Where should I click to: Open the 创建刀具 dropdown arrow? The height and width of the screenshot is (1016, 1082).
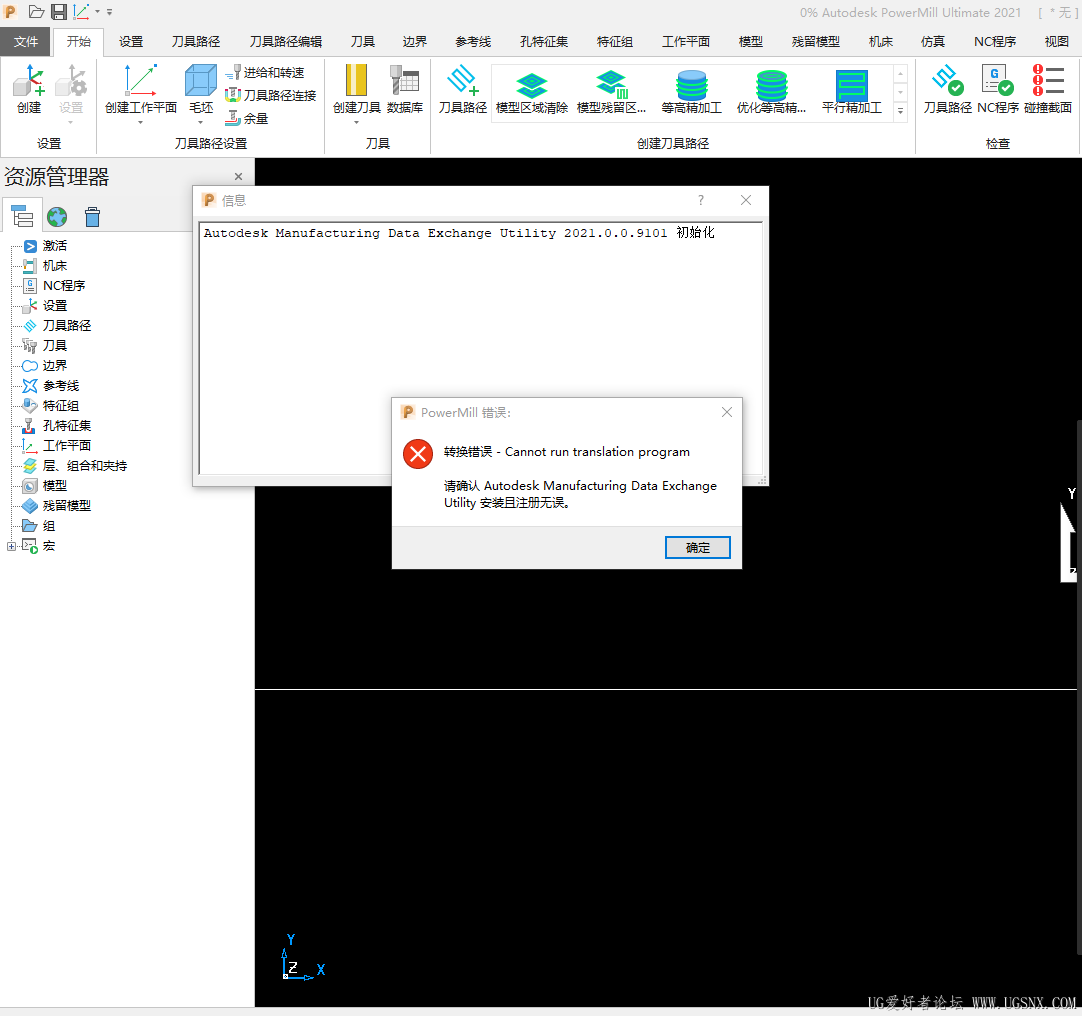(x=356, y=123)
